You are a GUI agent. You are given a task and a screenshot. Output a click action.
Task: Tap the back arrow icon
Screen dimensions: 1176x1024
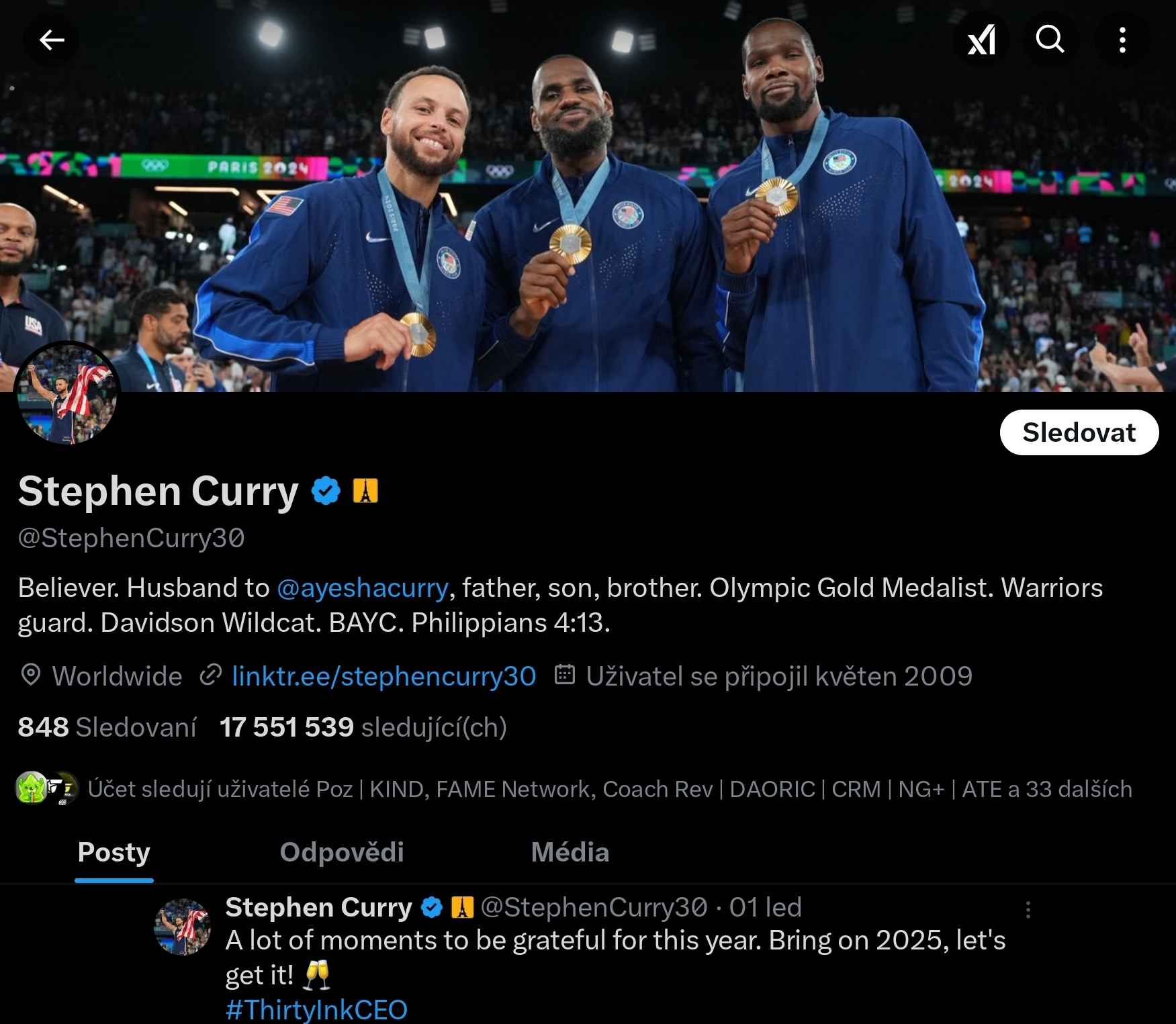tap(51, 40)
